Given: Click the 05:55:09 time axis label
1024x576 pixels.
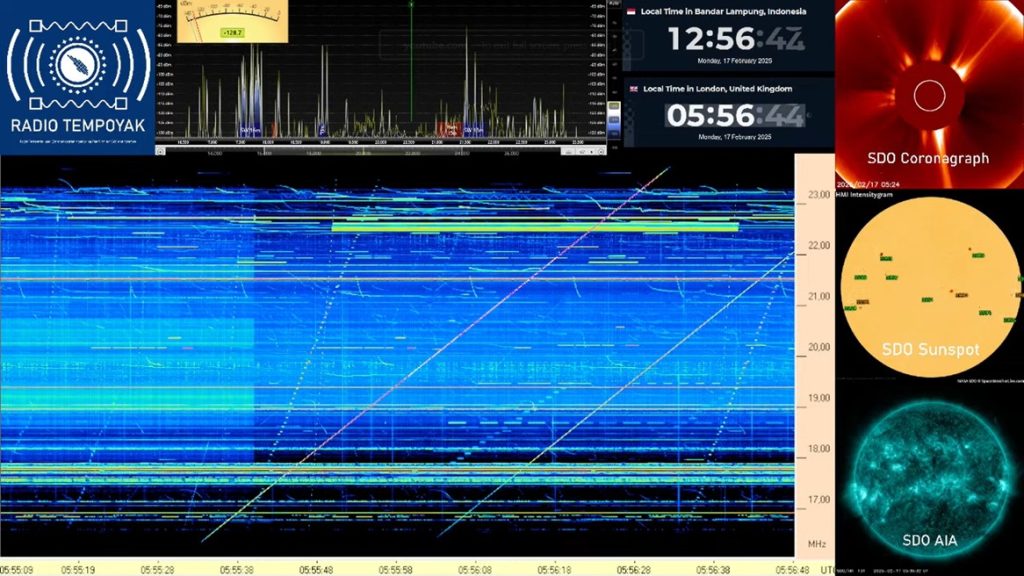Looking at the screenshot, I should (17, 570).
